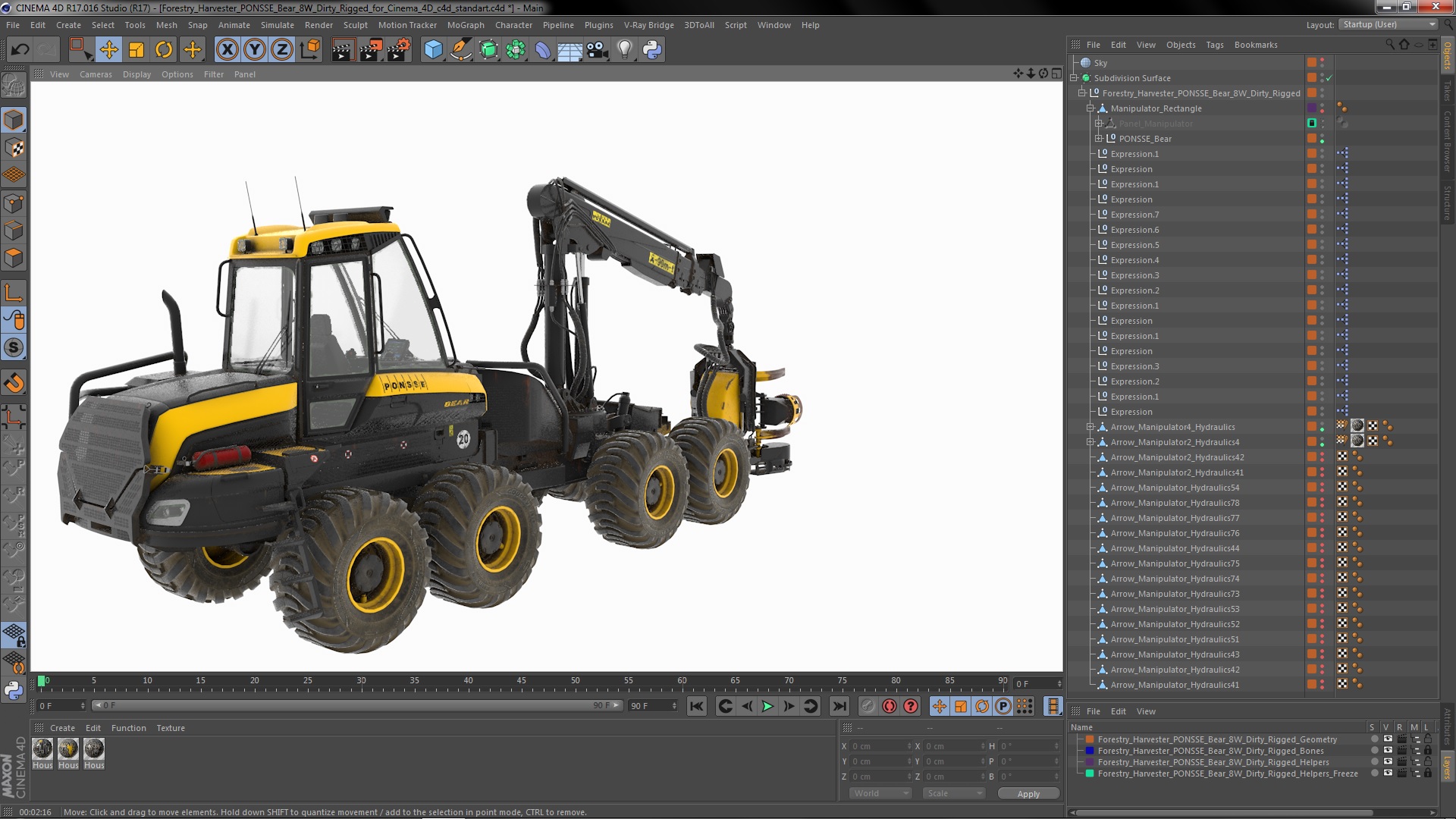Click the Apply coordinates button

click(1028, 794)
